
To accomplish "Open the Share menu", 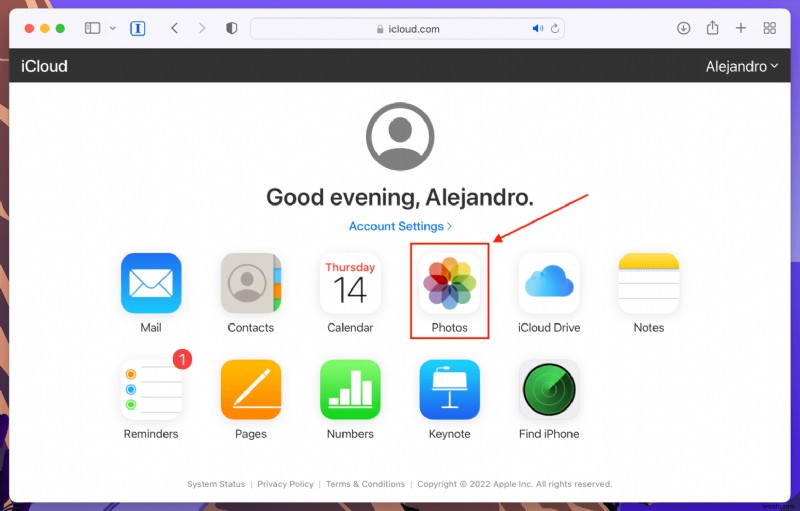I will point(712,28).
